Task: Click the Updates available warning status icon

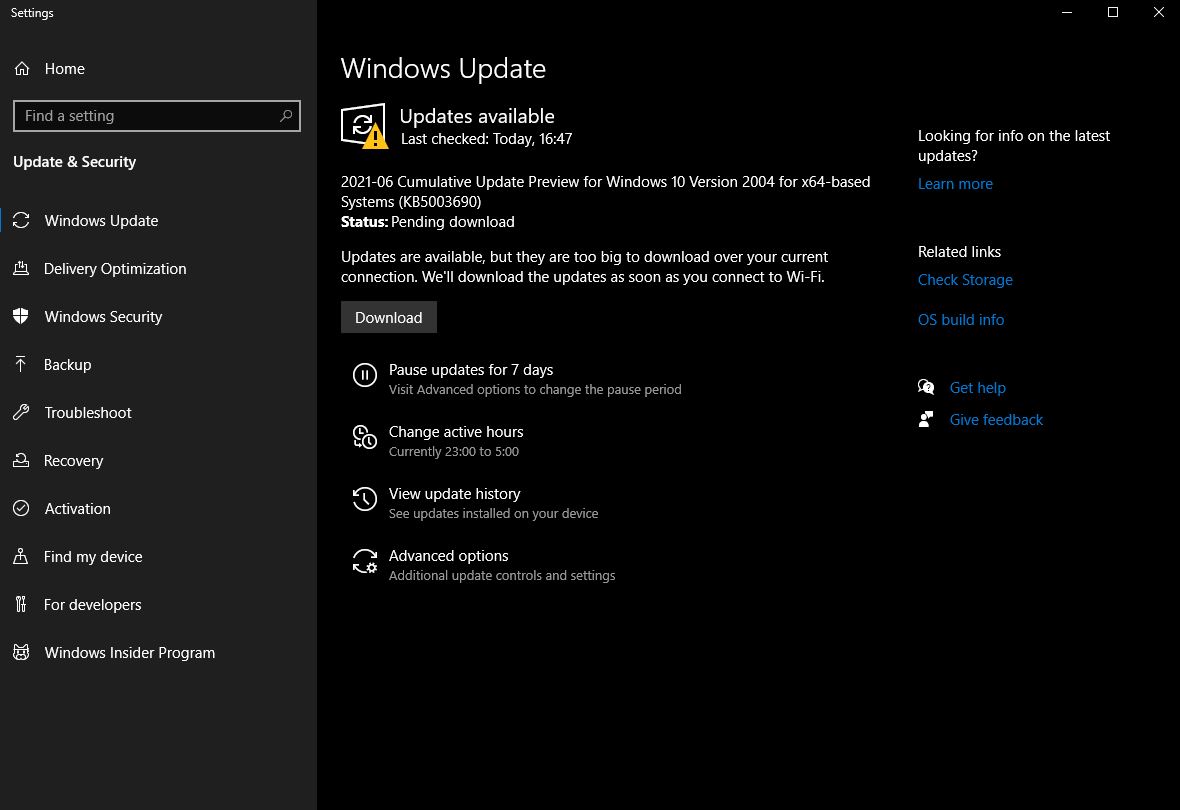Action: [x=364, y=126]
